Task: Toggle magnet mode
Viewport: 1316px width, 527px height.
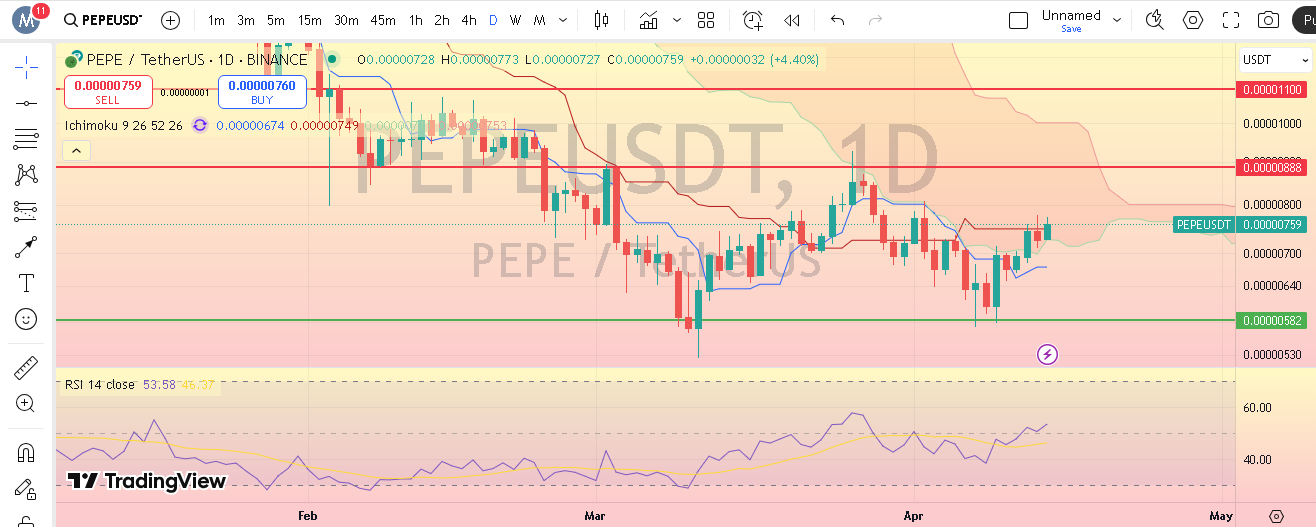Action: coord(27,451)
